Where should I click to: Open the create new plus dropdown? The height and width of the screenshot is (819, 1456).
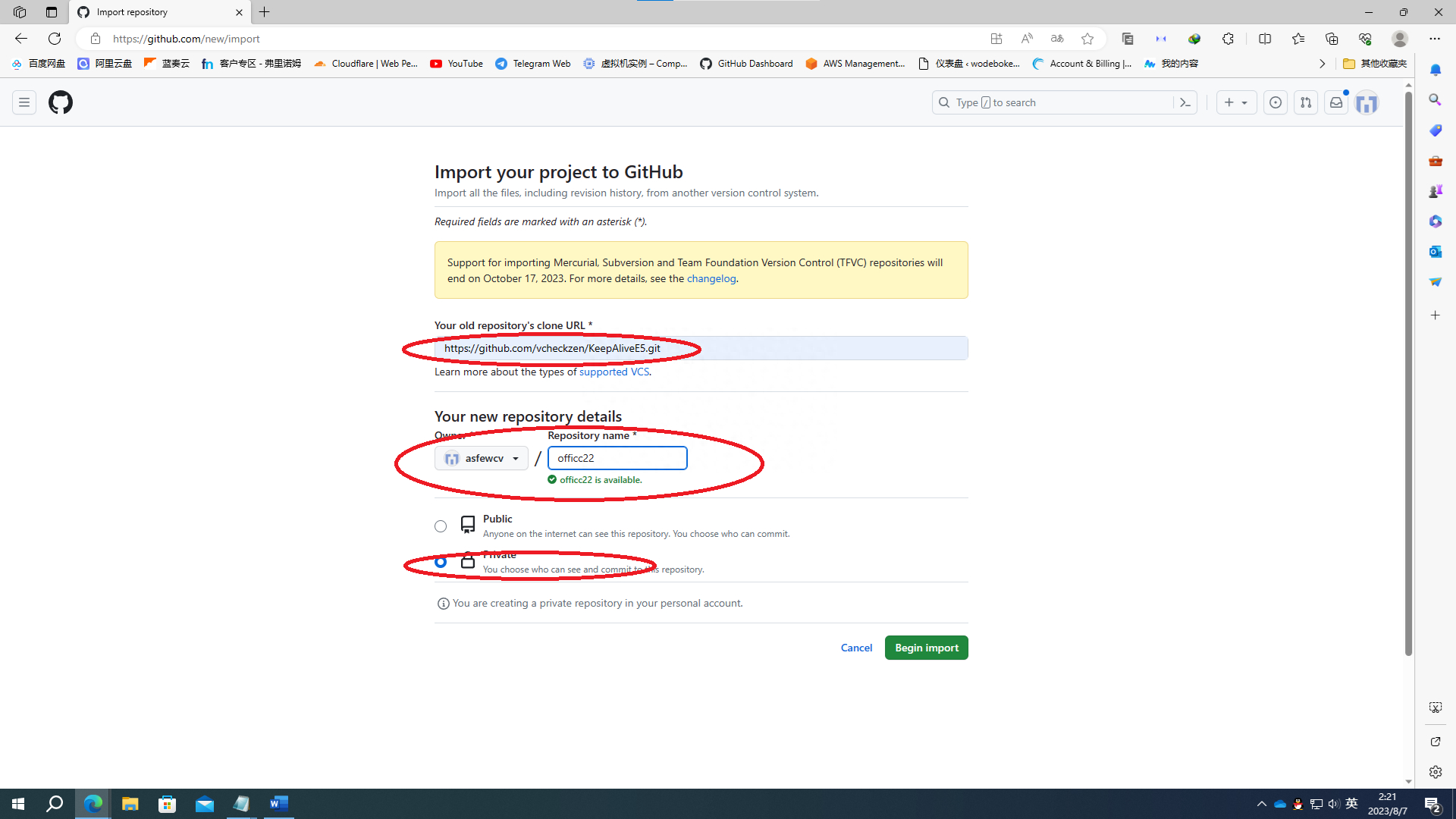[1236, 102]
